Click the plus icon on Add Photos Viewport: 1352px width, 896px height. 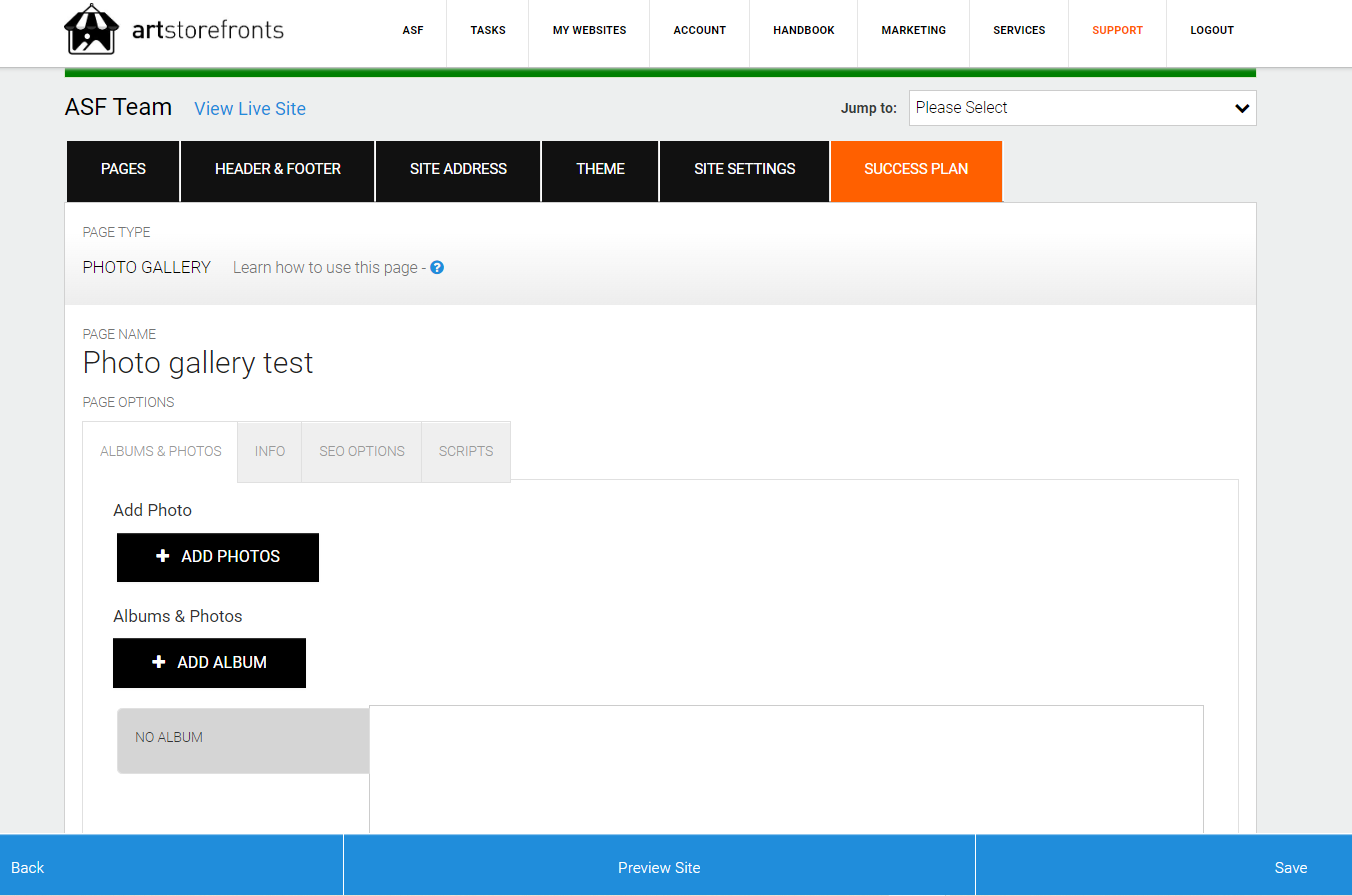click(163, 556)
